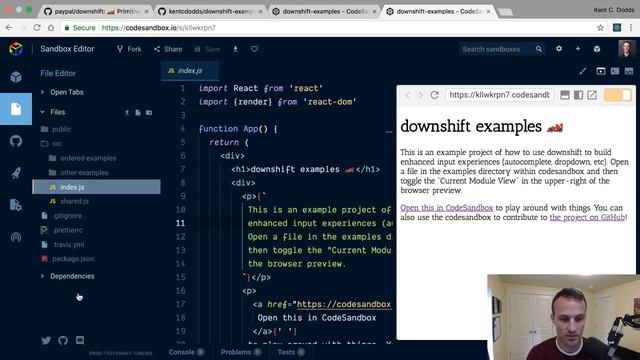Click the Open this in CodeSandbox link

pyautogui.click(x=447, y=208)
